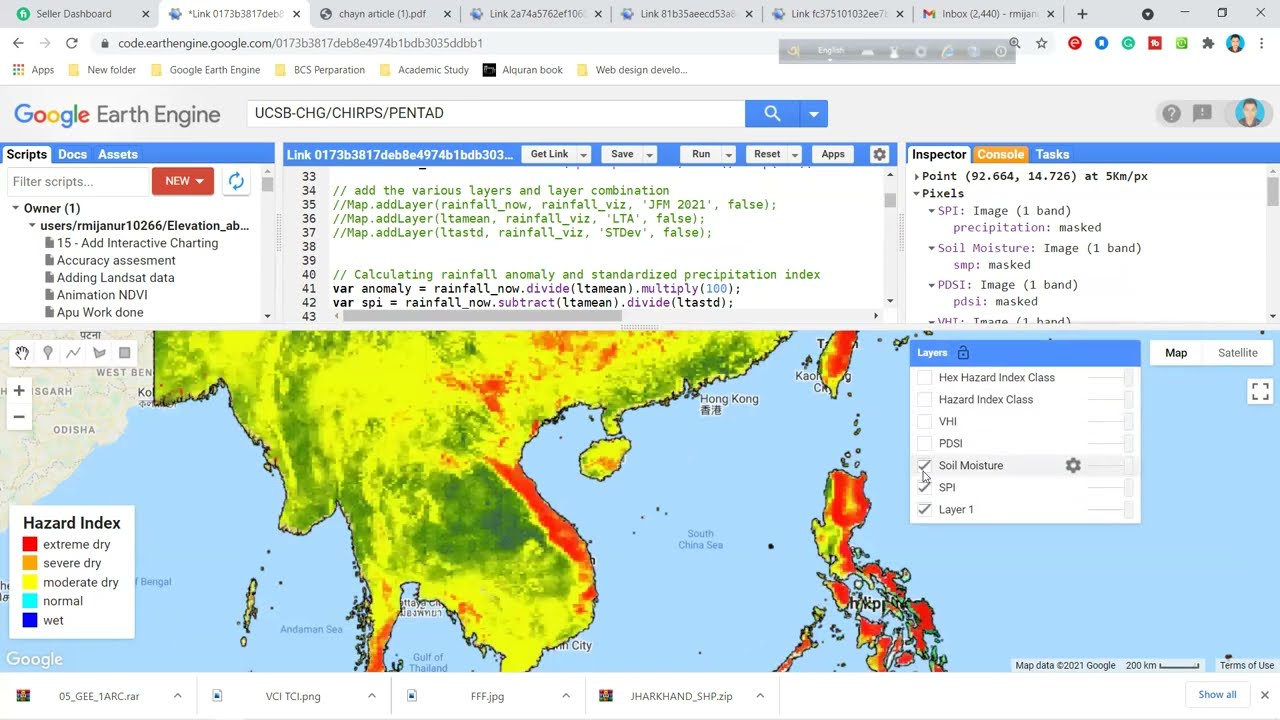This screenshot has height=720, width=1280.
Task: Switch map to Map view
Action: [x=1176, y=353]
